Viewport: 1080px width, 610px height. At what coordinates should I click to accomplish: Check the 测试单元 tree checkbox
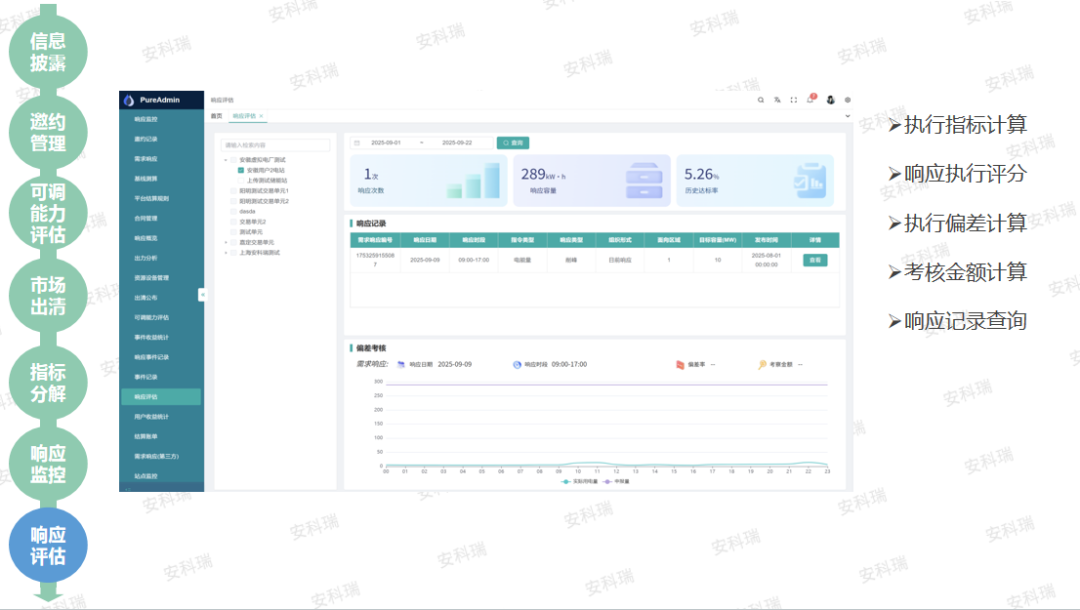tap(233, 232)
